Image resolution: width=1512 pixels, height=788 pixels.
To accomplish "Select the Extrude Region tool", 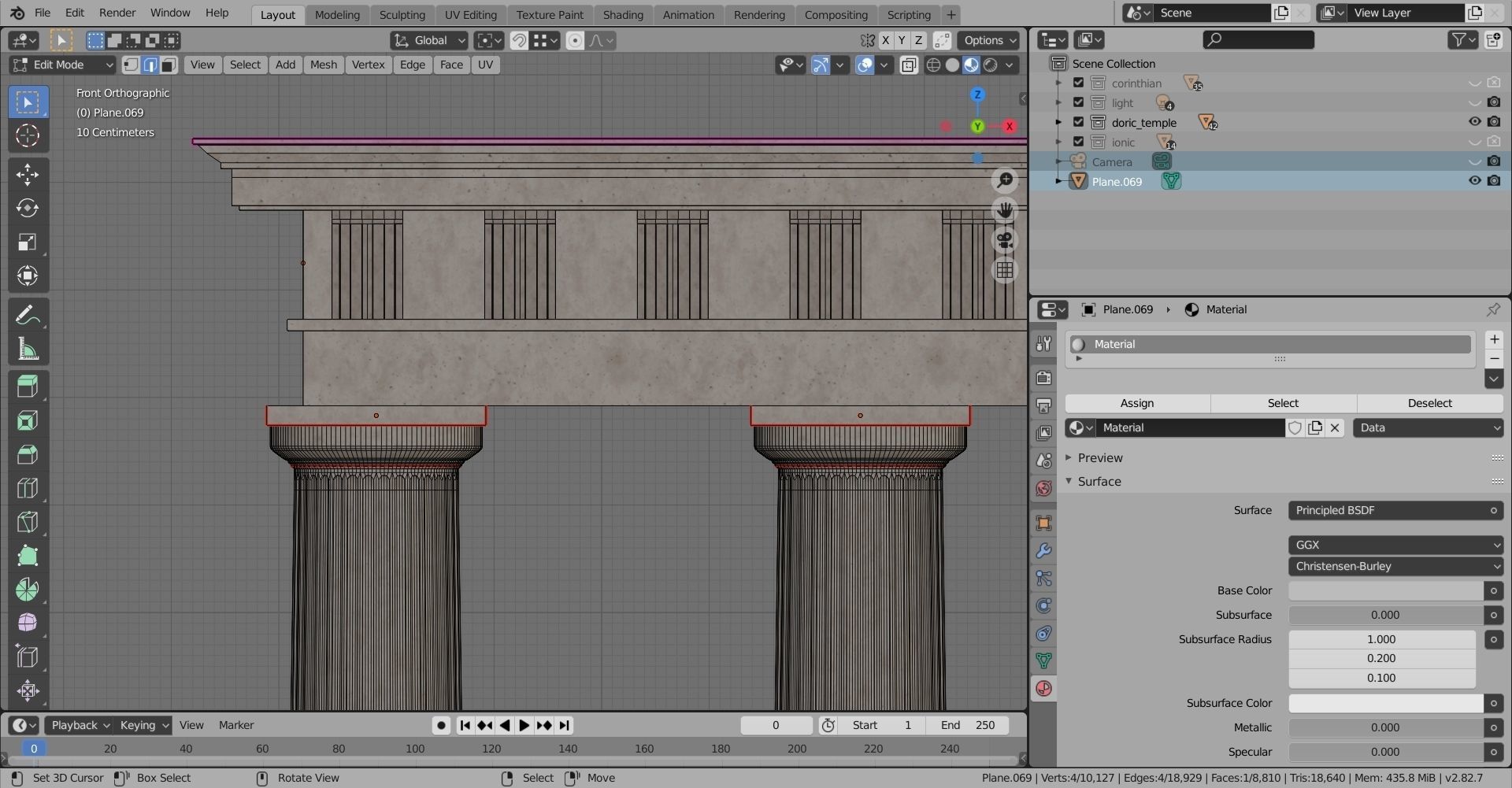I will [x=28, y=387].
